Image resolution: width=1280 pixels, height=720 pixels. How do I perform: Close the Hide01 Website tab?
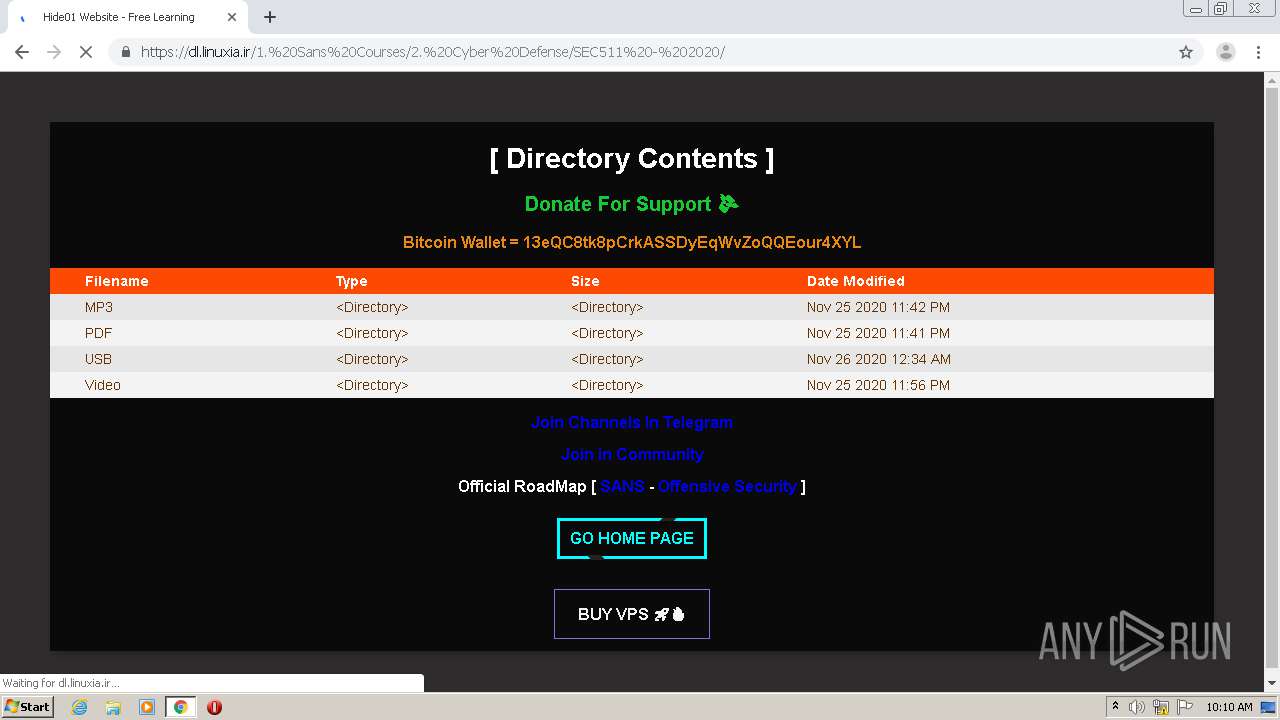[232, 17]
